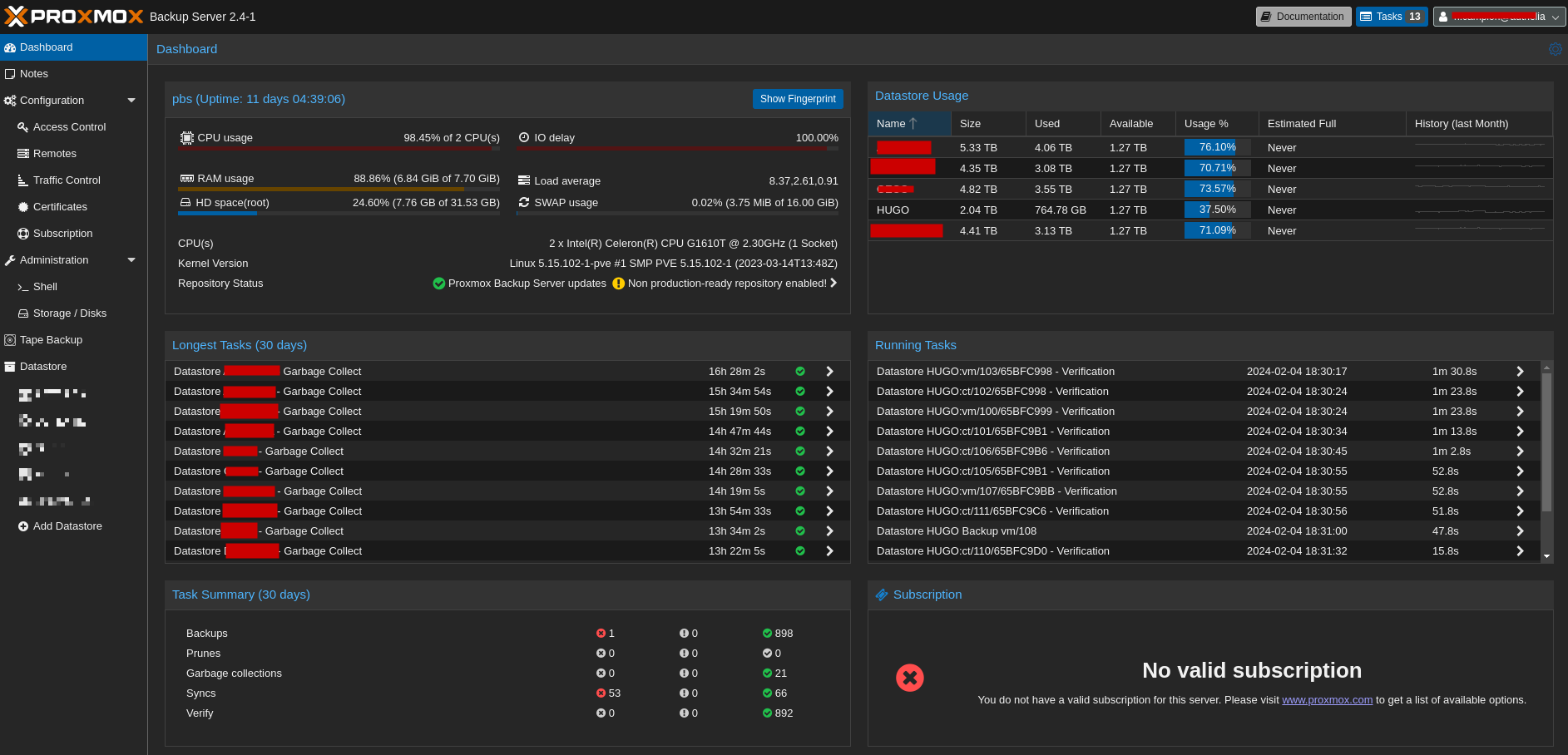The height and width of the screenshot is (755, 1568).
Task: Click the 37.50% usage bar for HUGO
Action: (1217, 210)
